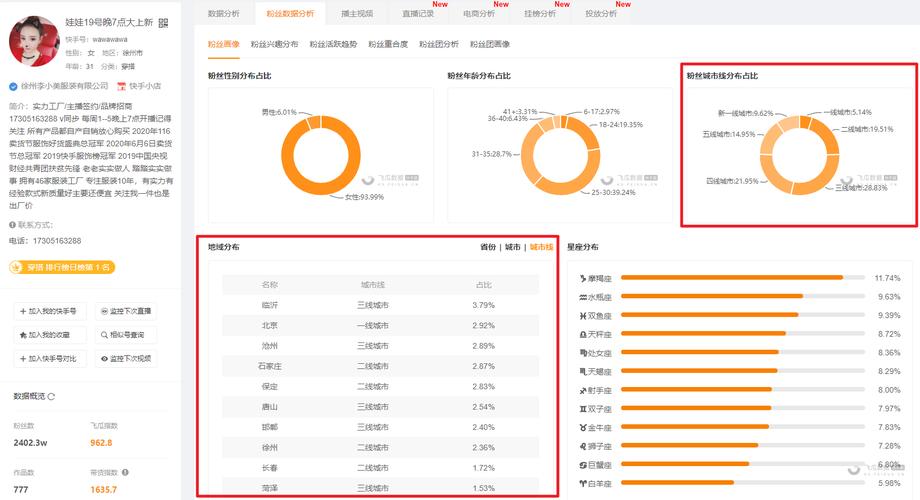Image resolution: width=920 pixels, height=500 pixels.
Task: Click the 双子座 zodiac symbol
Action: [x=581, y=408]
